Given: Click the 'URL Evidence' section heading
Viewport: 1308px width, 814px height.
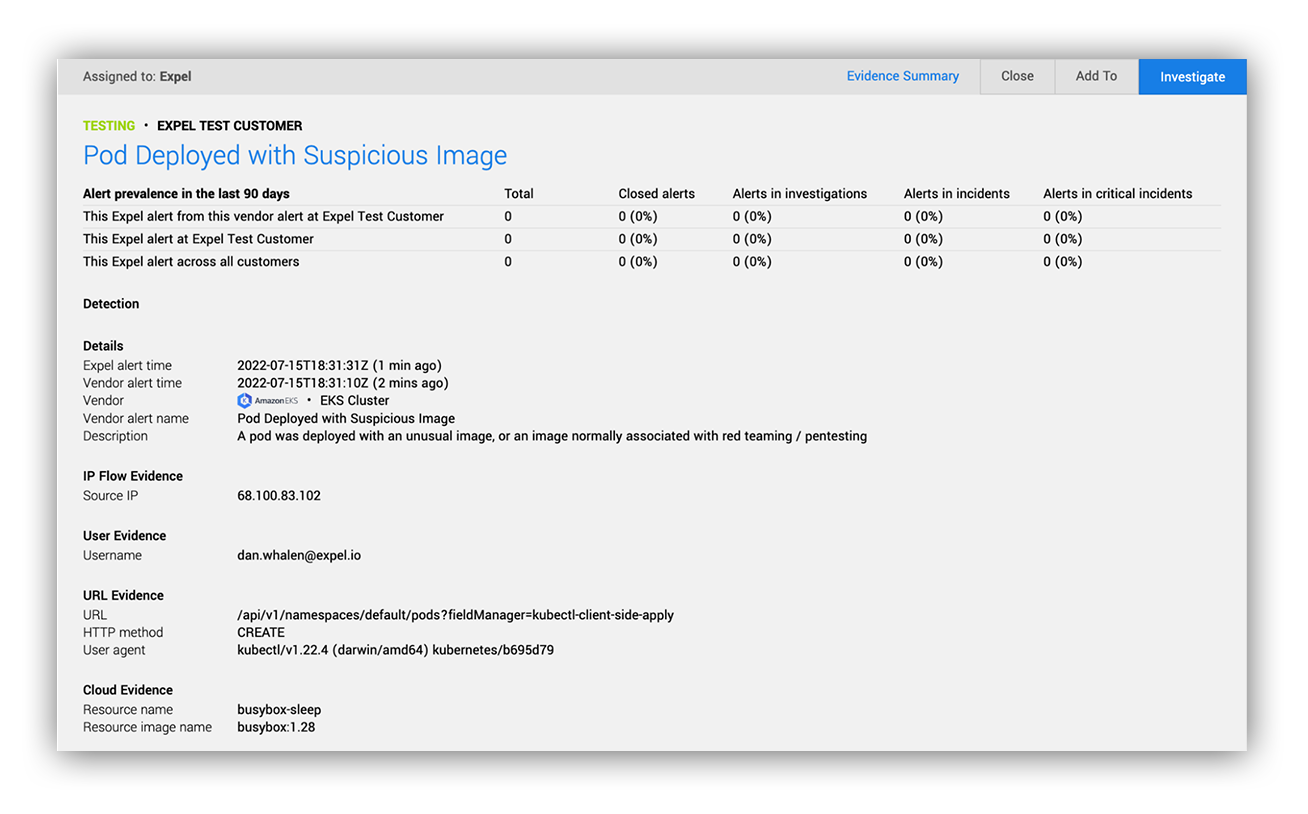Looking at the screenshot, I should tap(123, 595).
